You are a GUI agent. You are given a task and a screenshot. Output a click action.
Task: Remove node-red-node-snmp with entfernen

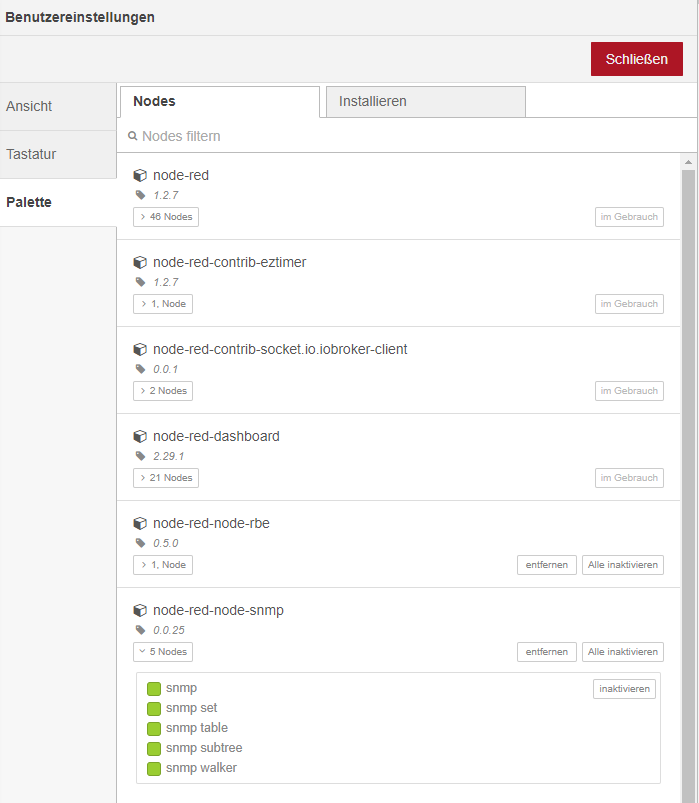coord(546,652)
